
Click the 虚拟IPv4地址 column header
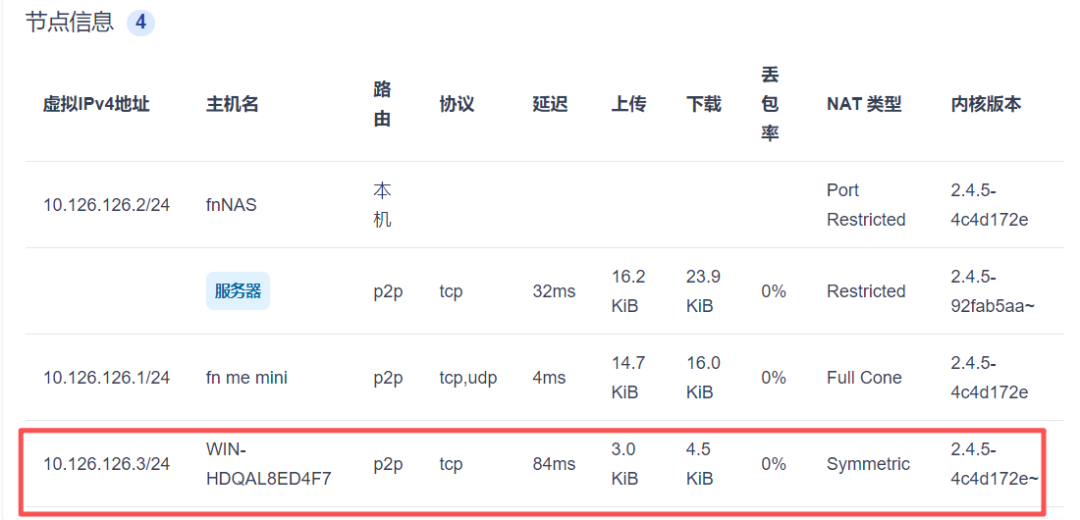tap(96, 104)
